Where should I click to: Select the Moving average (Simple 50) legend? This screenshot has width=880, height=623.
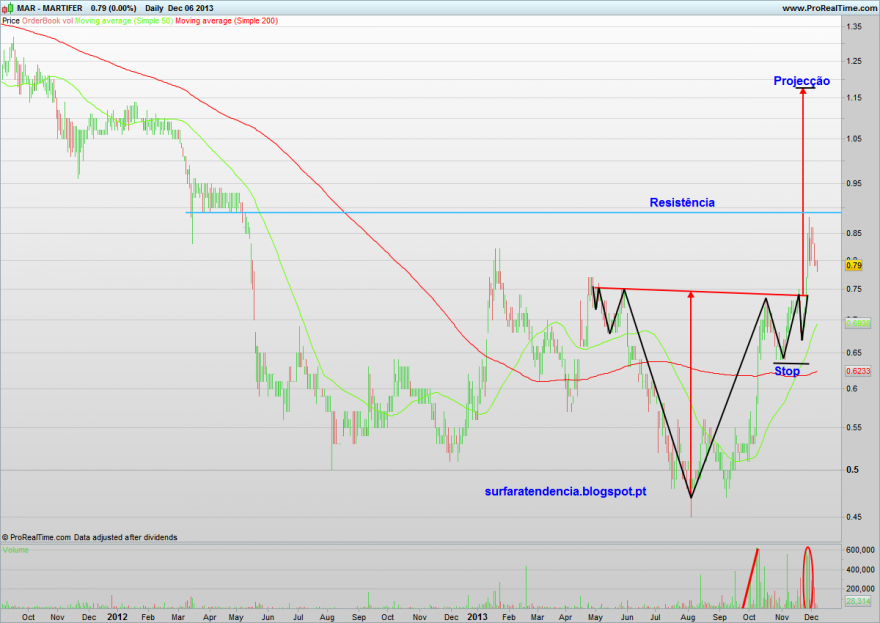123,21
